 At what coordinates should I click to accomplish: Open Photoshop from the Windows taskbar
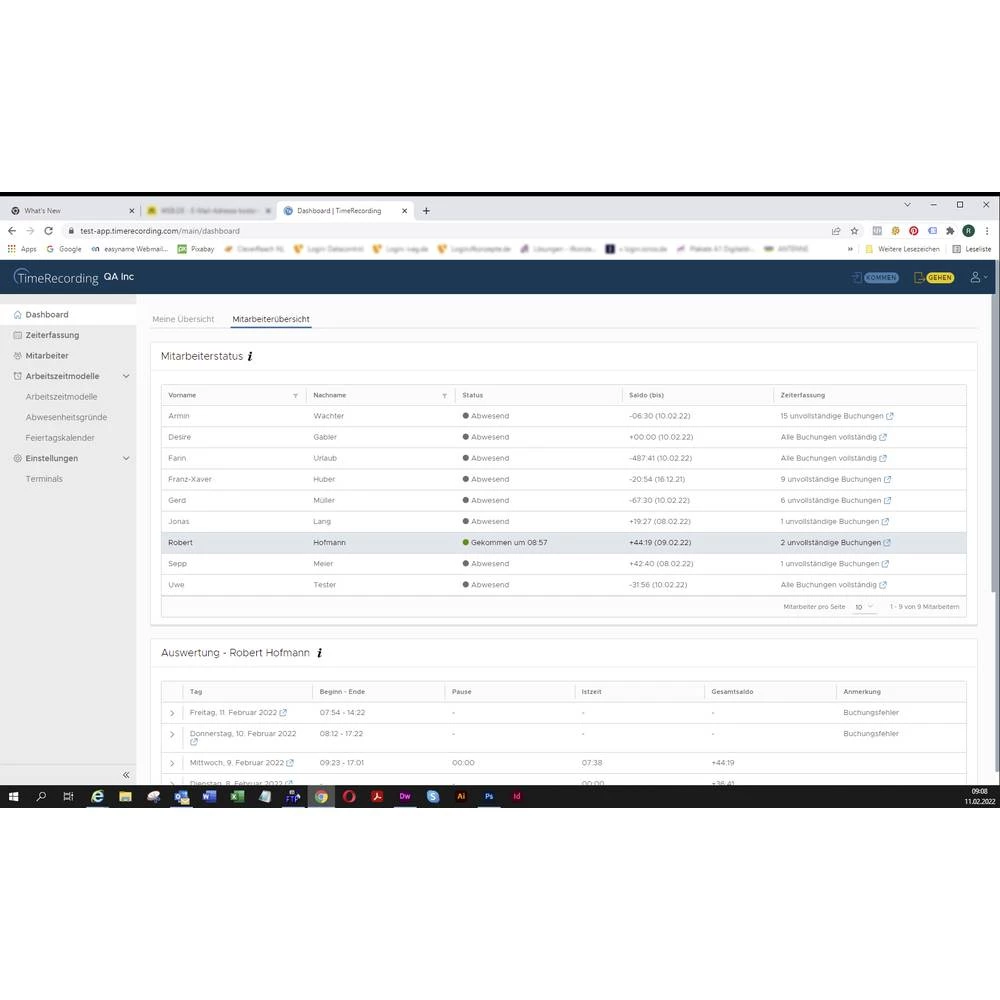click(489, 797)
